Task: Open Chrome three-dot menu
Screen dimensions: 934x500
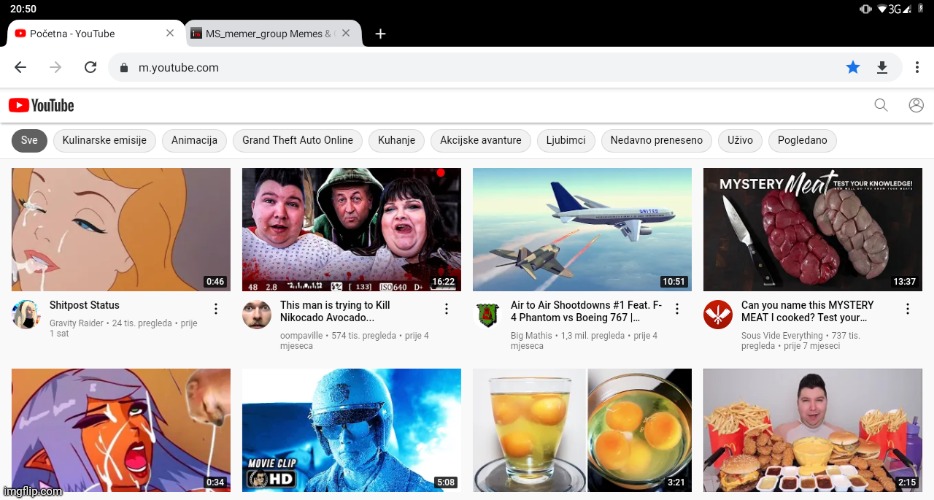Action: (x=917, y=67)
